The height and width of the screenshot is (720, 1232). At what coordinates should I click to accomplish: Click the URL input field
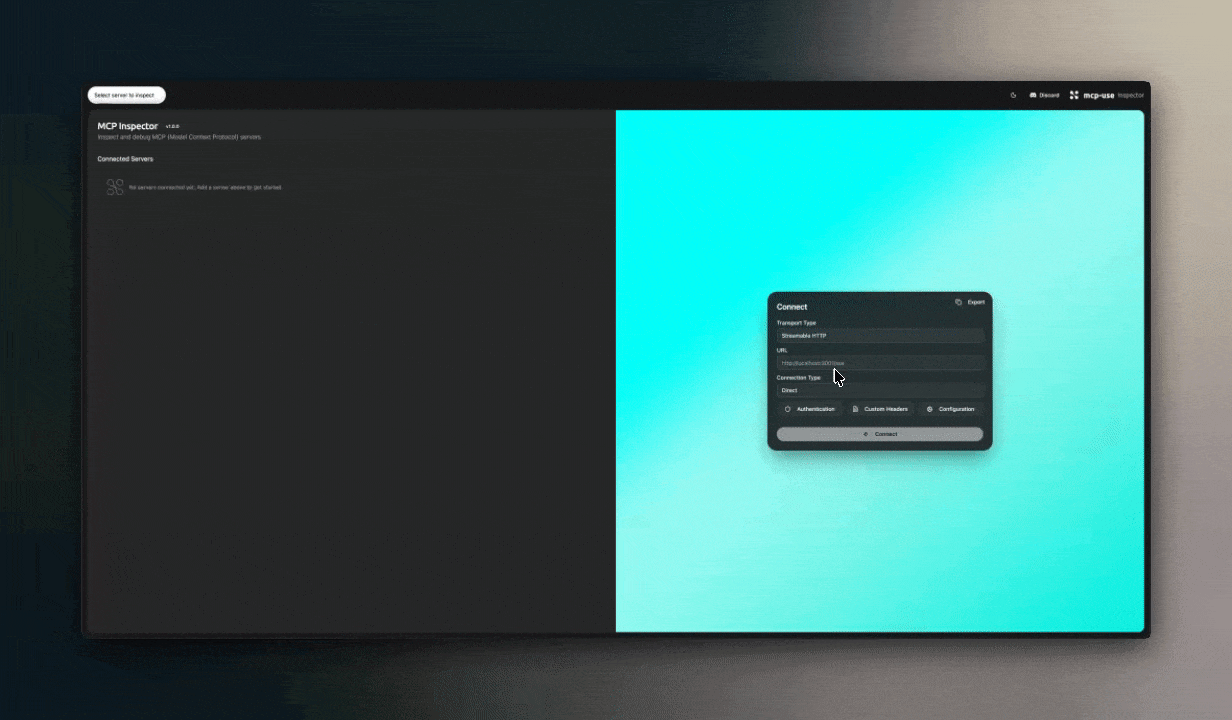coord(880,363)
